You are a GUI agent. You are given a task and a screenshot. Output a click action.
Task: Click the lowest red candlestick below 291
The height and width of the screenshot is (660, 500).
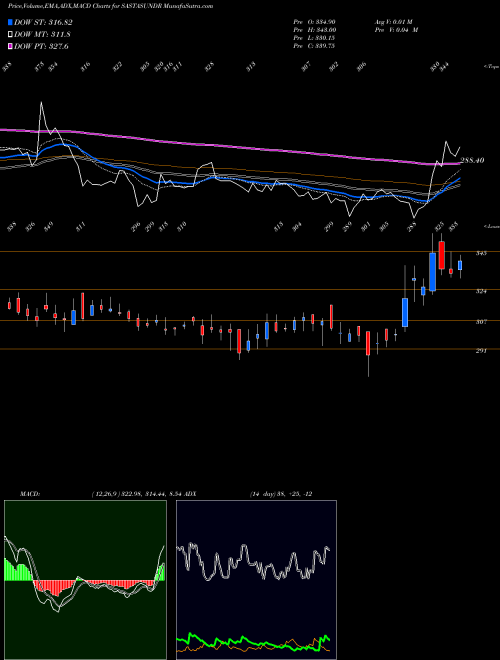coord(368,343)
